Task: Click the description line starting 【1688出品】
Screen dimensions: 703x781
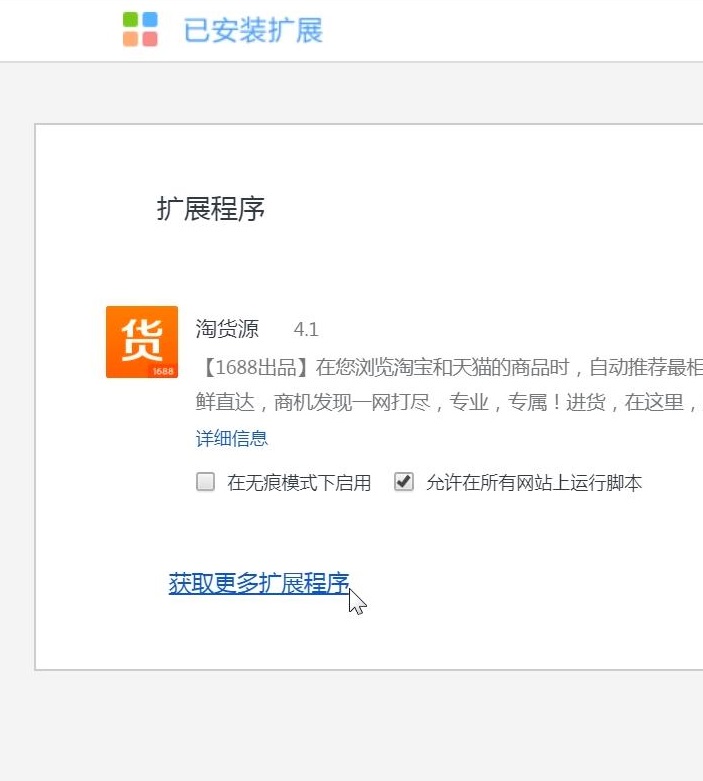Action: (x=449, y=367)
